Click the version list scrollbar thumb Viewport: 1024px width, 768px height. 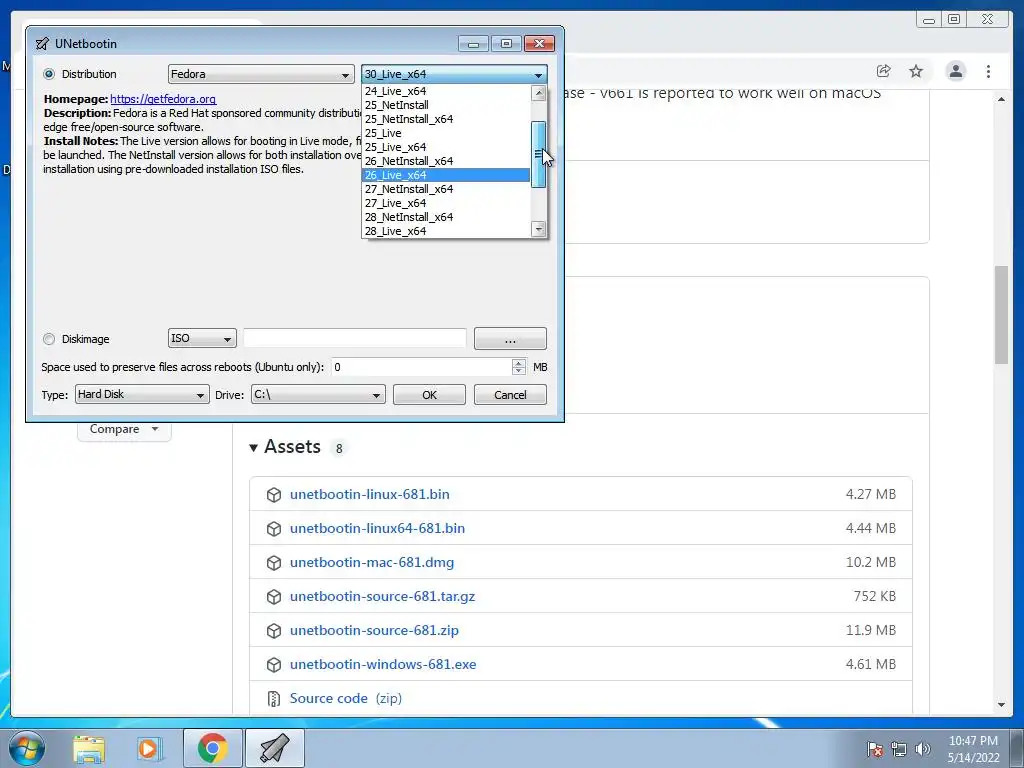[539, 154]
